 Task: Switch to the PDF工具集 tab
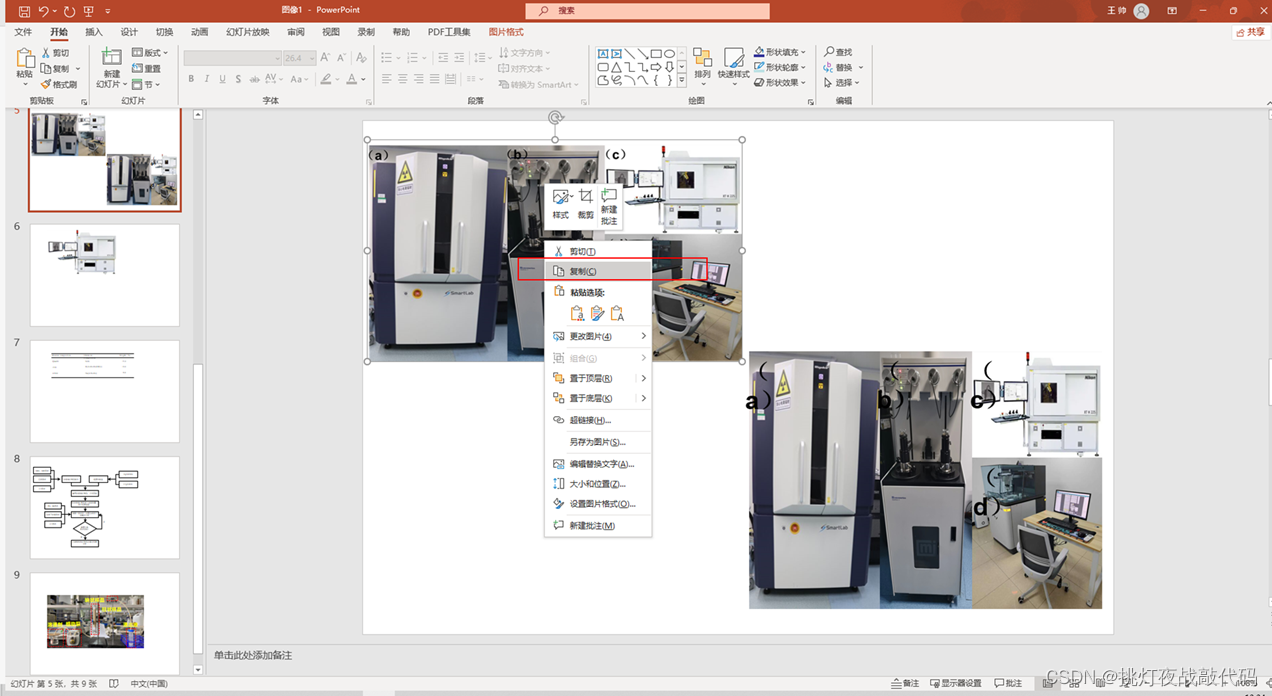point(449,32)
